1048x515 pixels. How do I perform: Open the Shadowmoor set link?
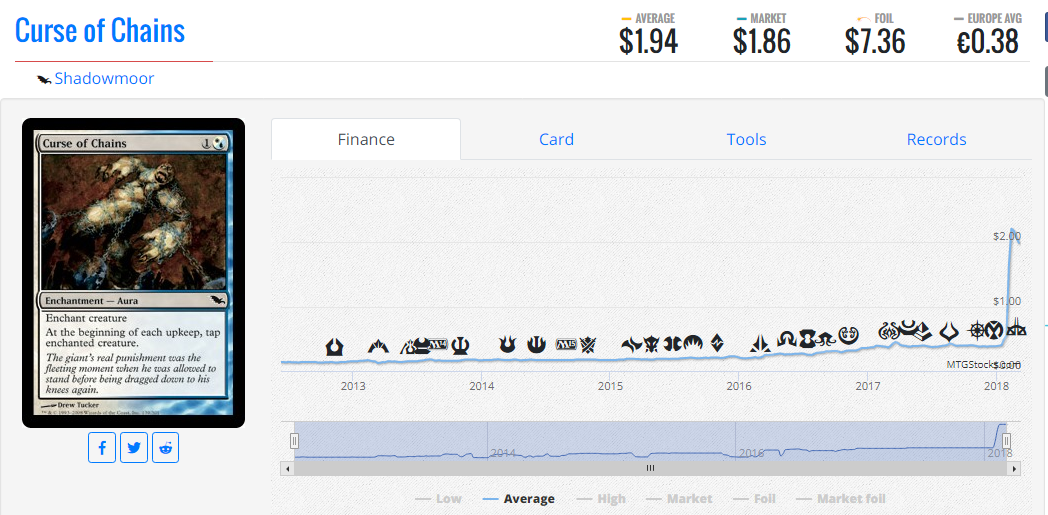pos(104,79)
